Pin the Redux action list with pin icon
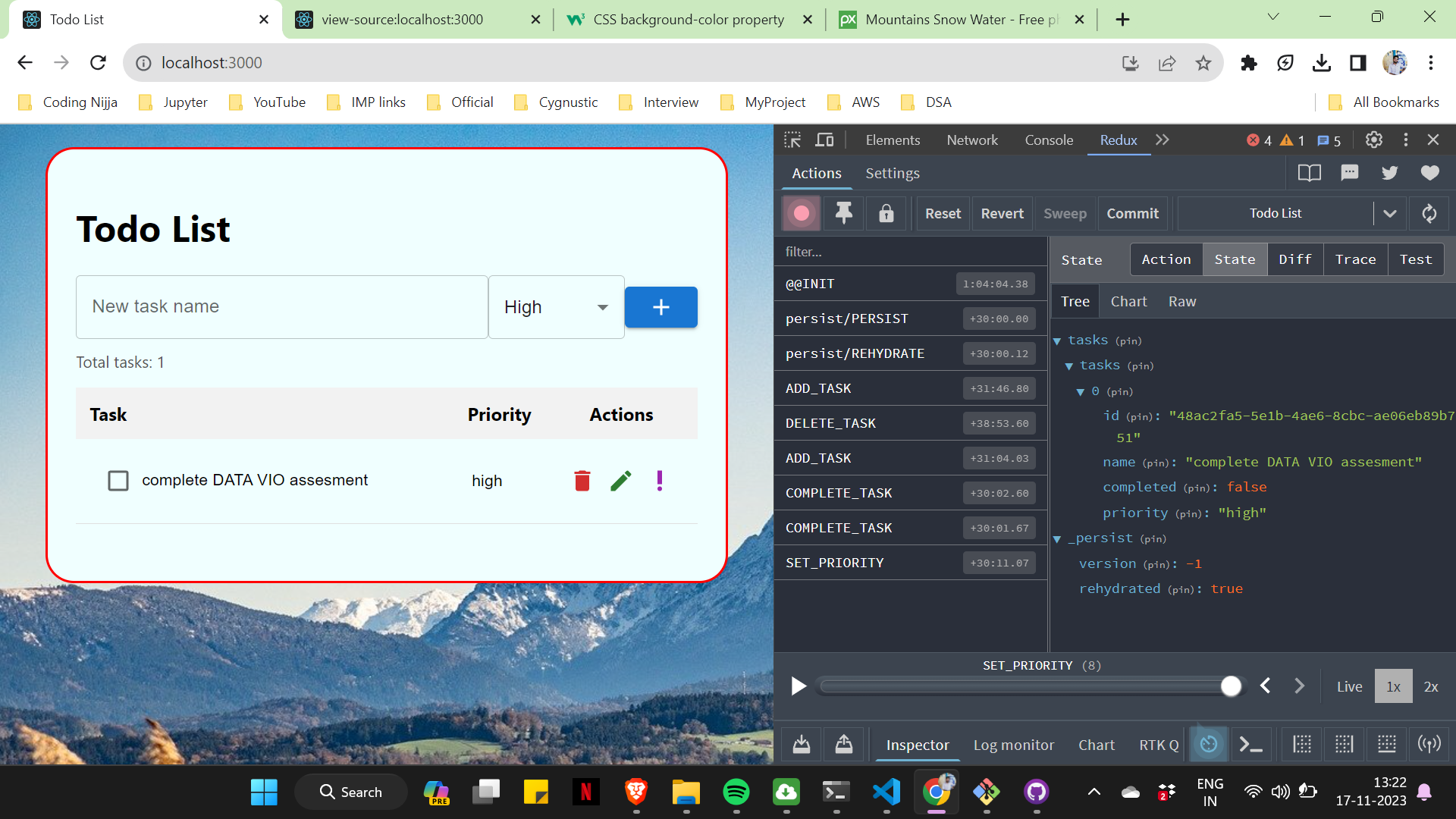The width and height of the screenshot is (1456, 819). click(x=843, y=213)
